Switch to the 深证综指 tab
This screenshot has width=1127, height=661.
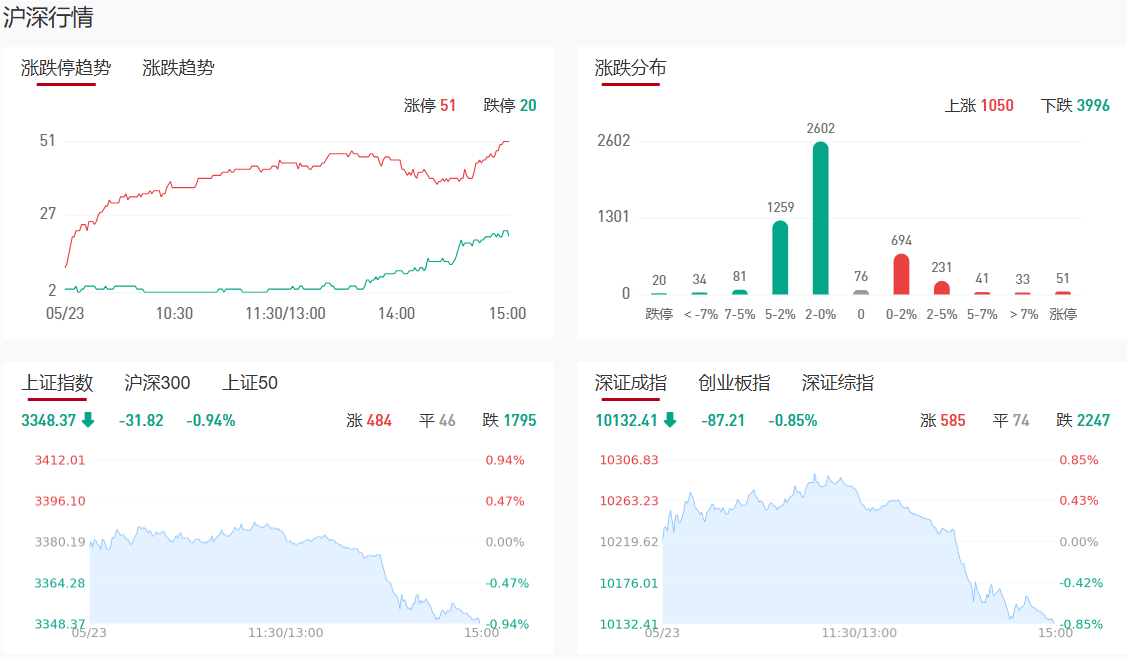pos(837,383)
